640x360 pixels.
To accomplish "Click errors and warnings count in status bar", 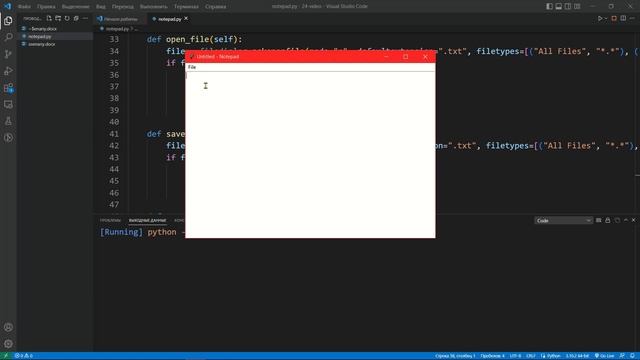I will point(24,356).
